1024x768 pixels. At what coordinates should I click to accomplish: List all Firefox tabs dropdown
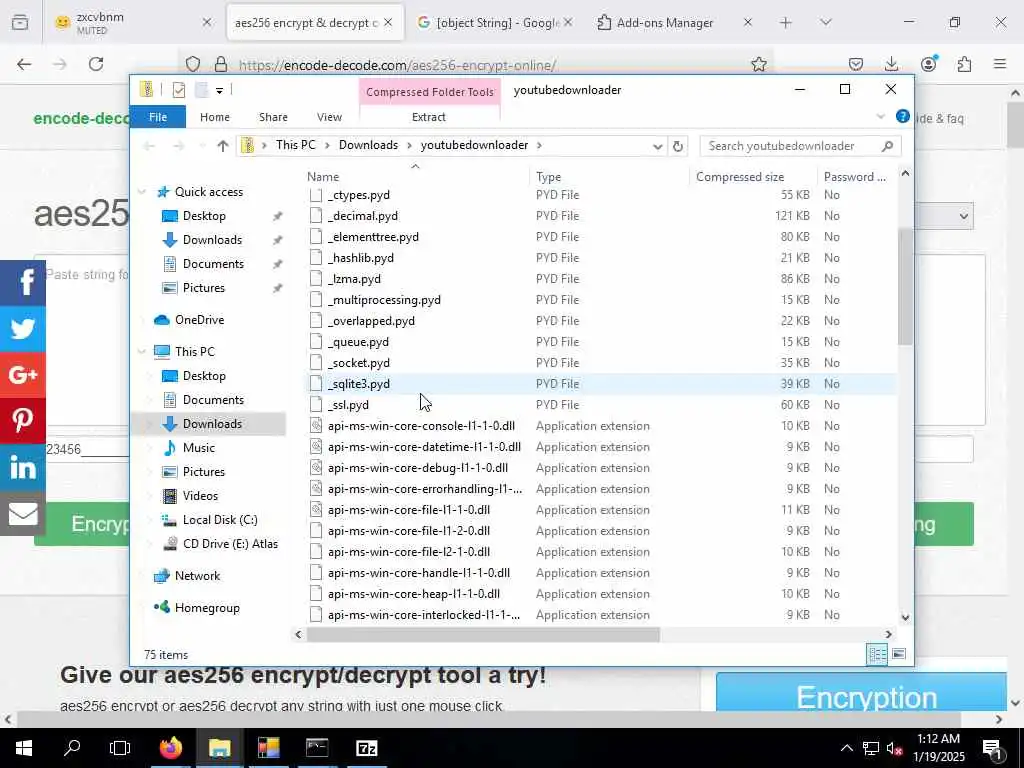click(825, 22)
